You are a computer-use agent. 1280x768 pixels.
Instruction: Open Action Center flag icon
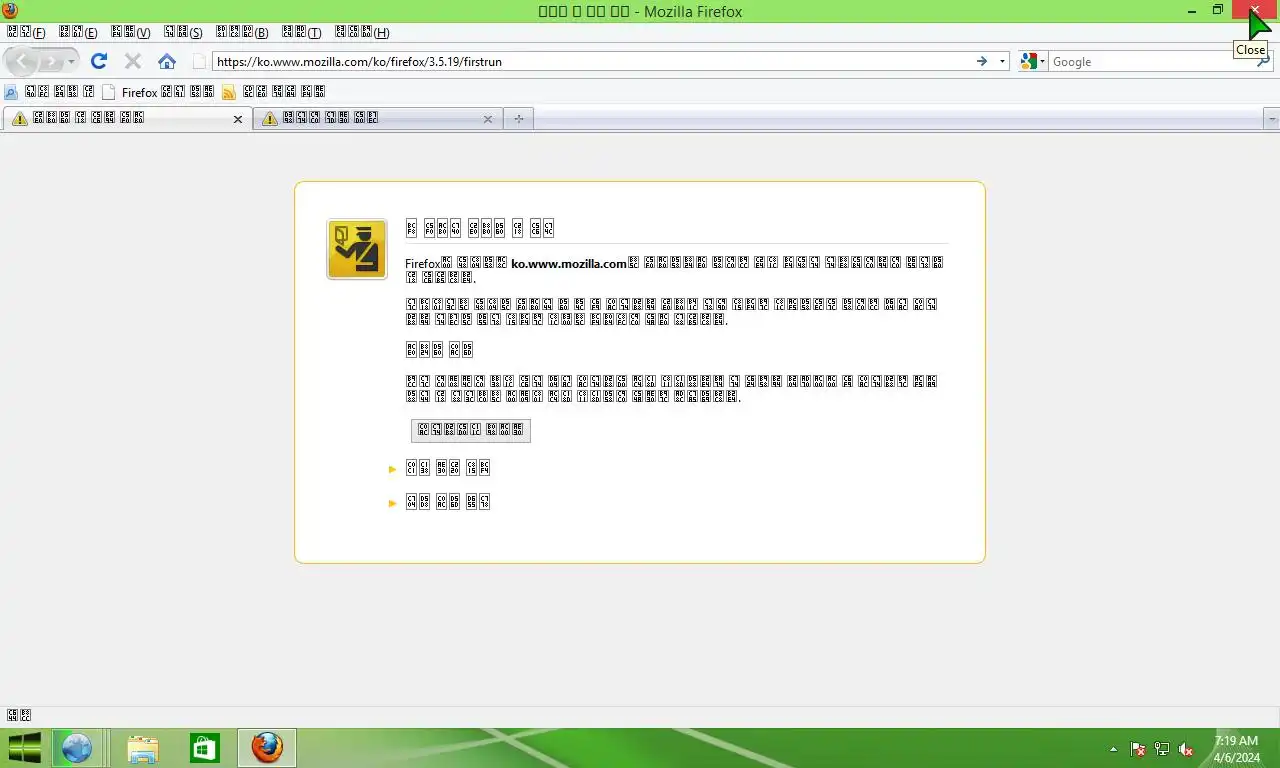coord(1138,749)
